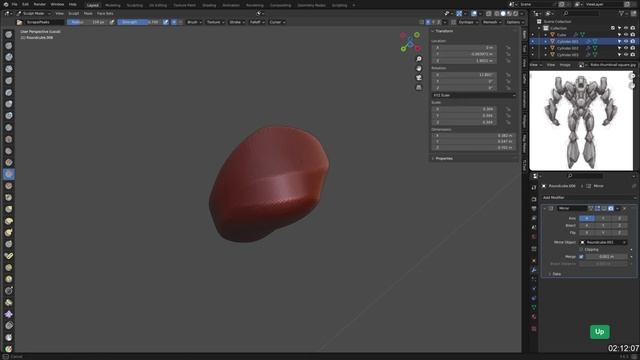Toggle X symmetry in the sculpt header

pyautogui.click(x=428, y=22)
